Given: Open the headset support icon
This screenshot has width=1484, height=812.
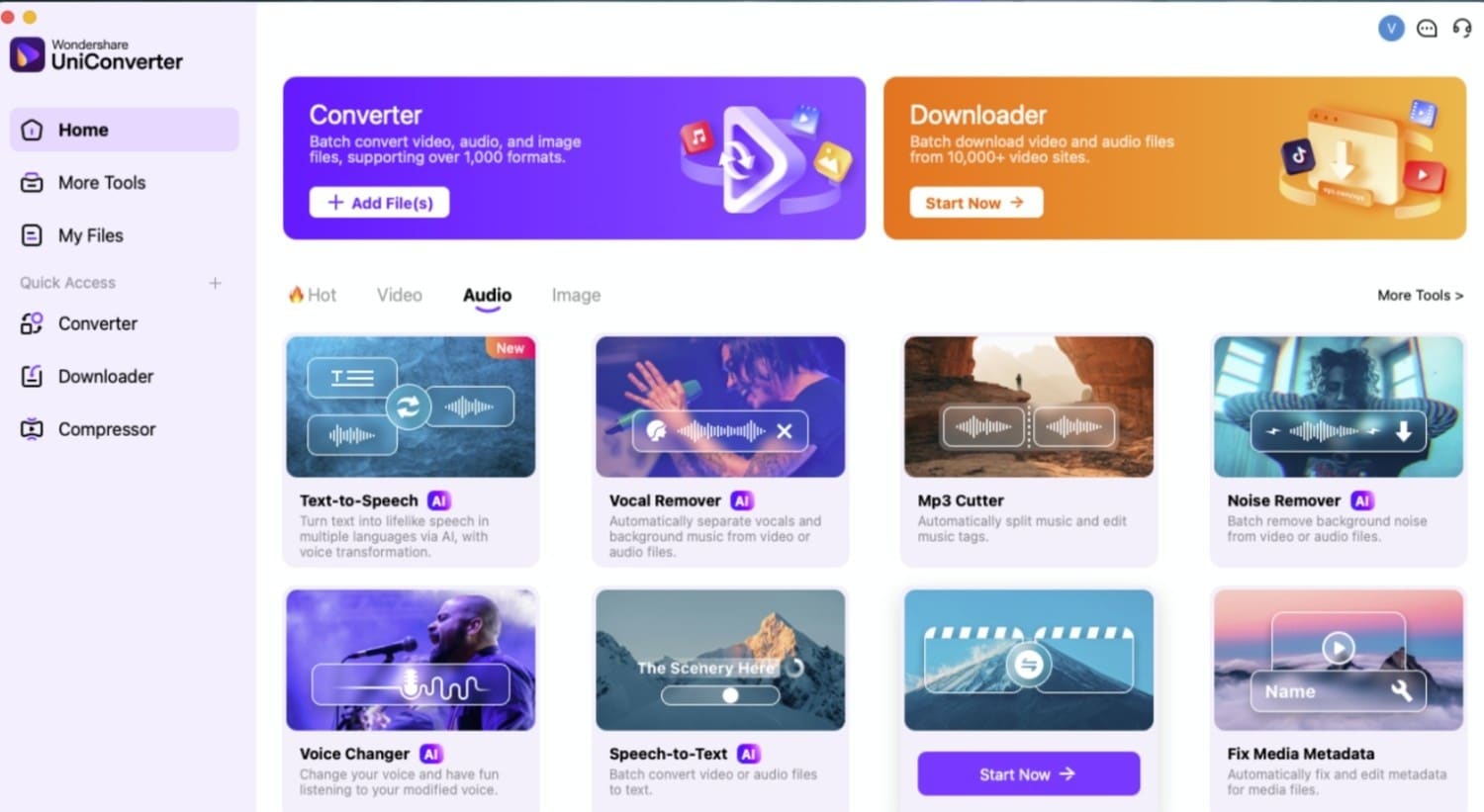Looking at the screenshot, I should (x=1461, y=29).
